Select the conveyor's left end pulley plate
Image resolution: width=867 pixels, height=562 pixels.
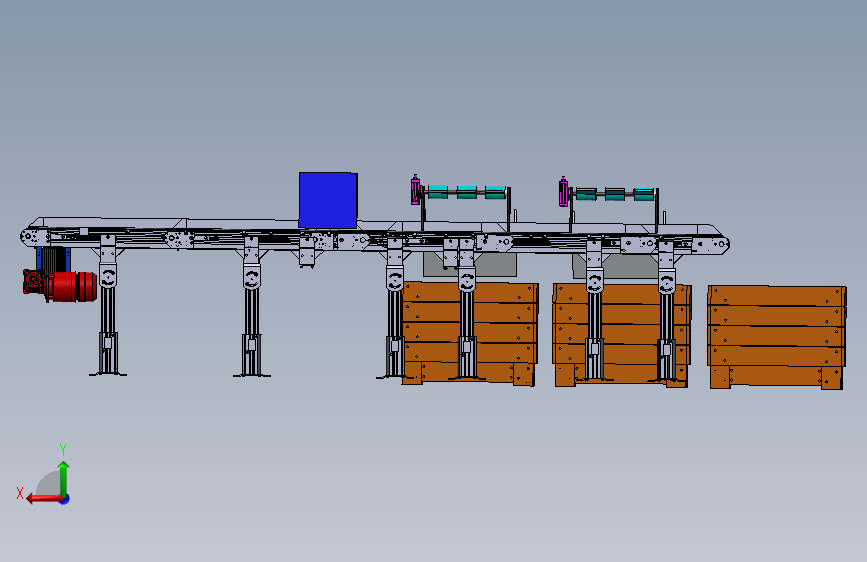tap(34, 237)
